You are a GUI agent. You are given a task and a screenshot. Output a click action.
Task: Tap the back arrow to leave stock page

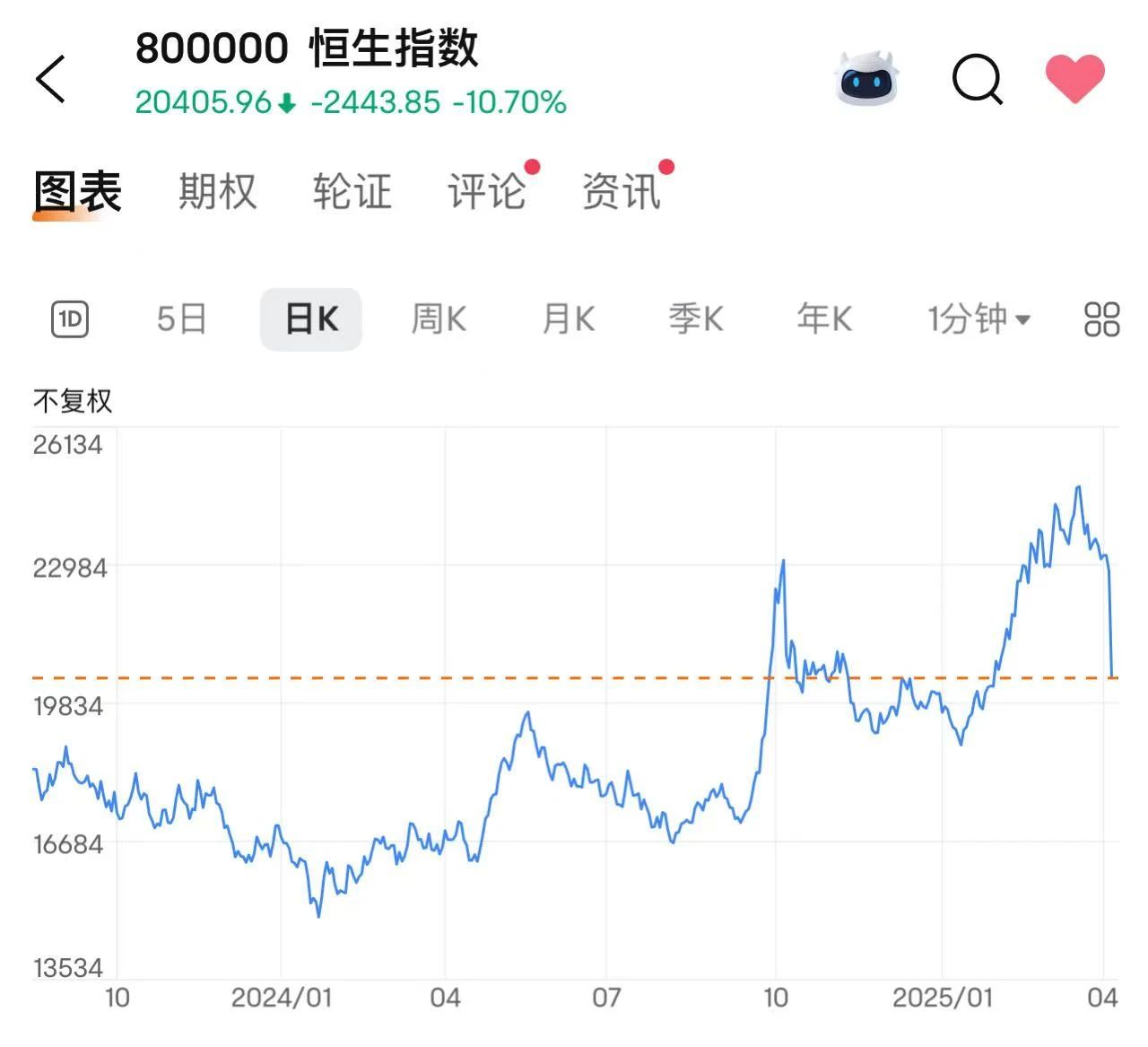pyautogui.click(x=51, y=76)
